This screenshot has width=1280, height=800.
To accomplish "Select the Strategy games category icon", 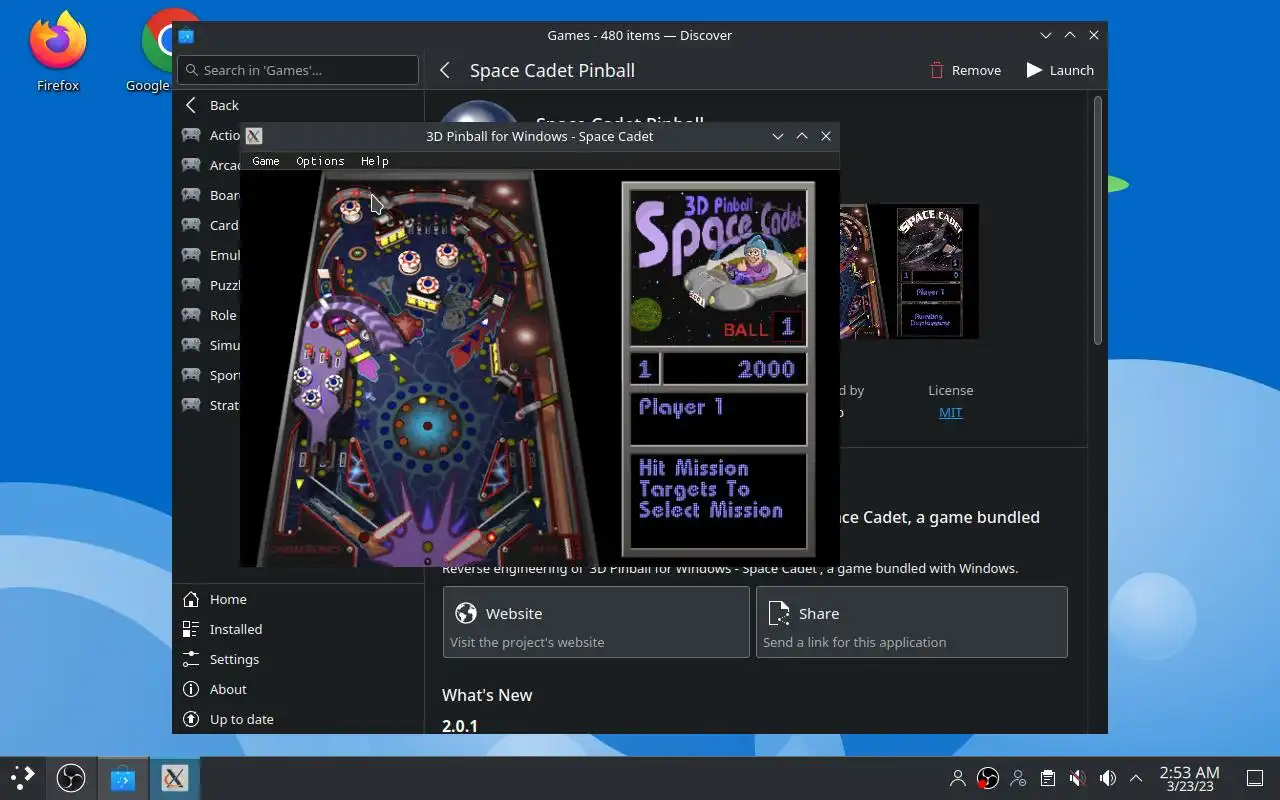I will point(191,405).
